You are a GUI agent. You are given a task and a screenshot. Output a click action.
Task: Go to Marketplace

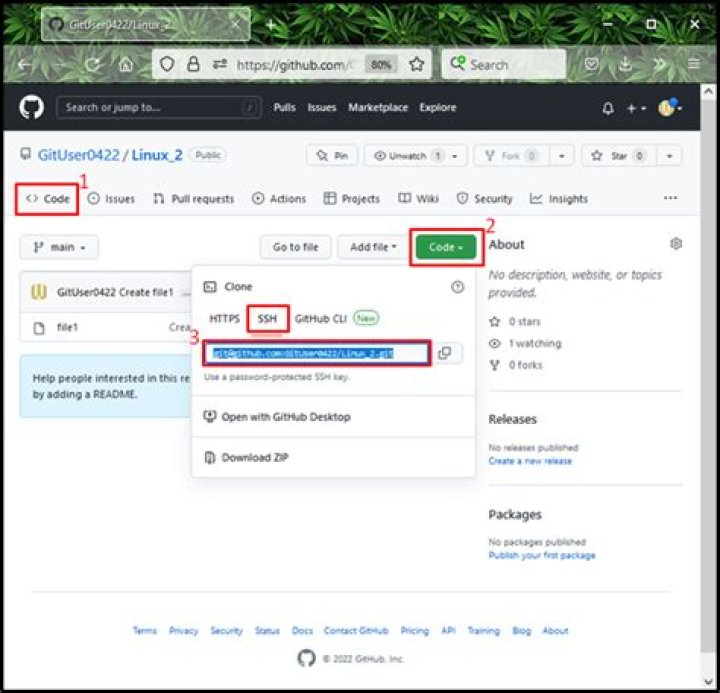pyautogui.click(x=378, y=107)
